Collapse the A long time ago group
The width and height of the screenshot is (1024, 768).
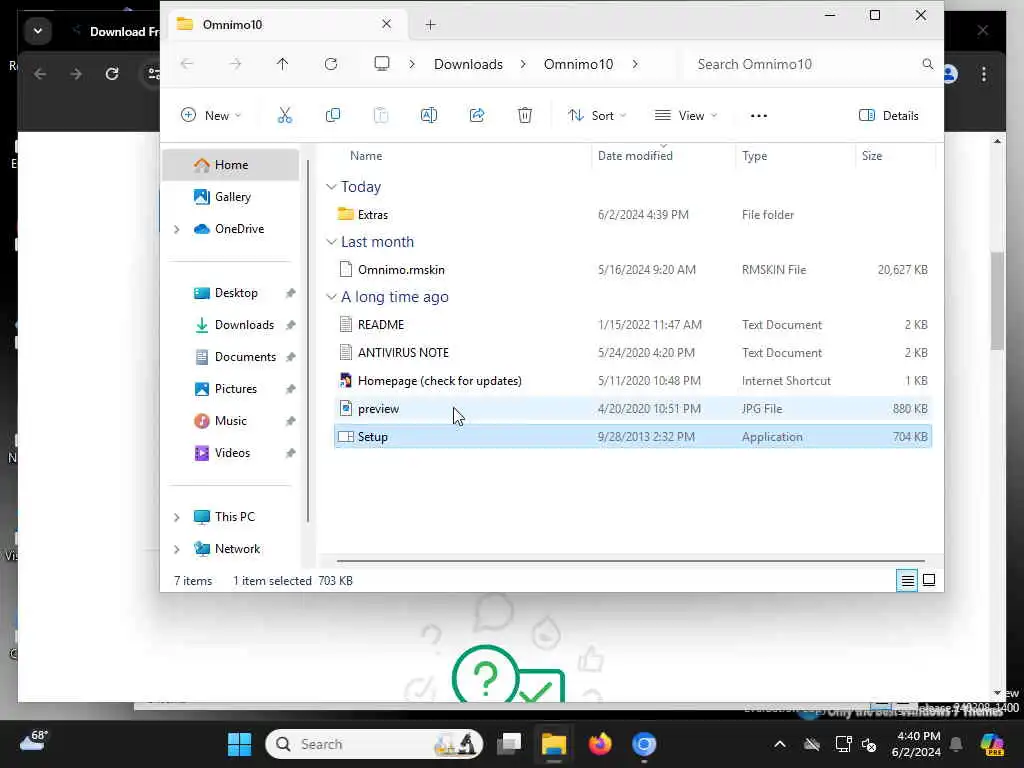331,296
